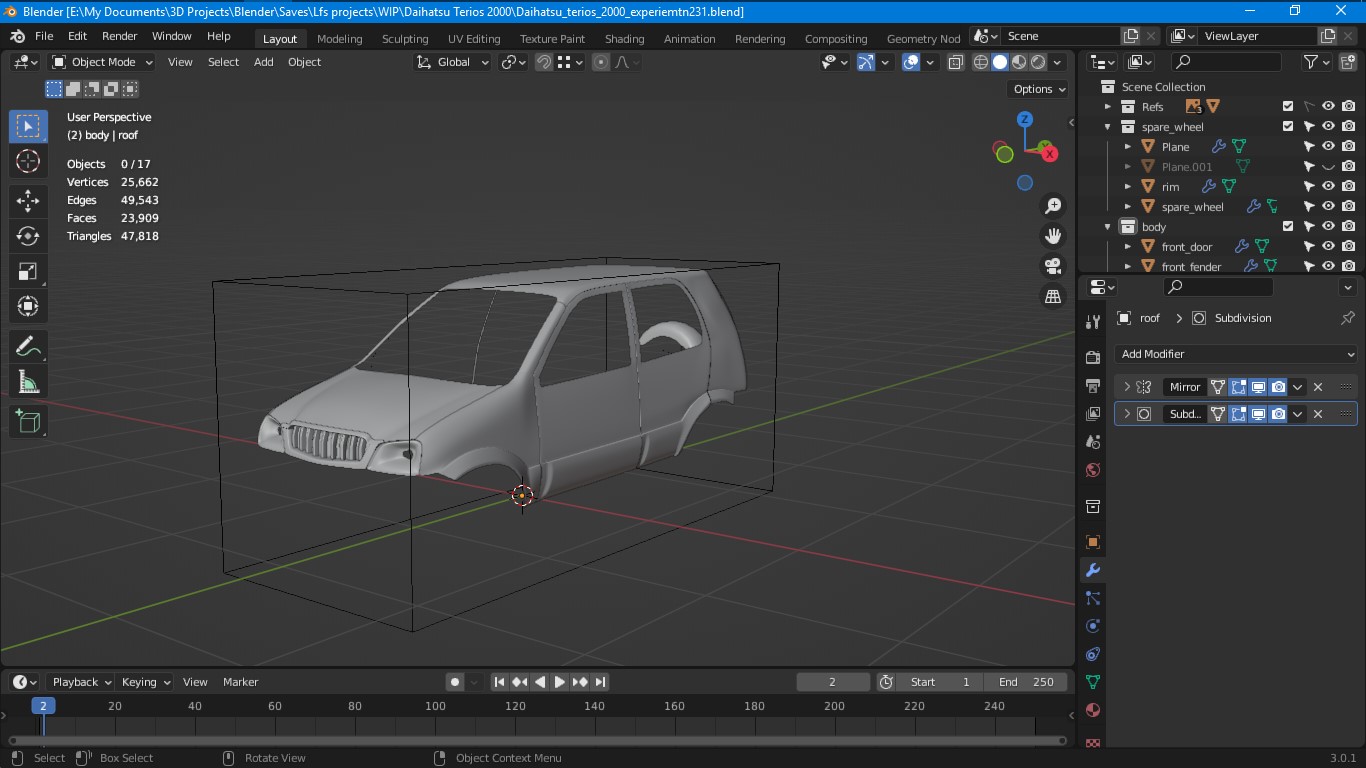1366x768 pixels.
Task: Open the Add Modifier dropdown
Action: point(1235,354)
